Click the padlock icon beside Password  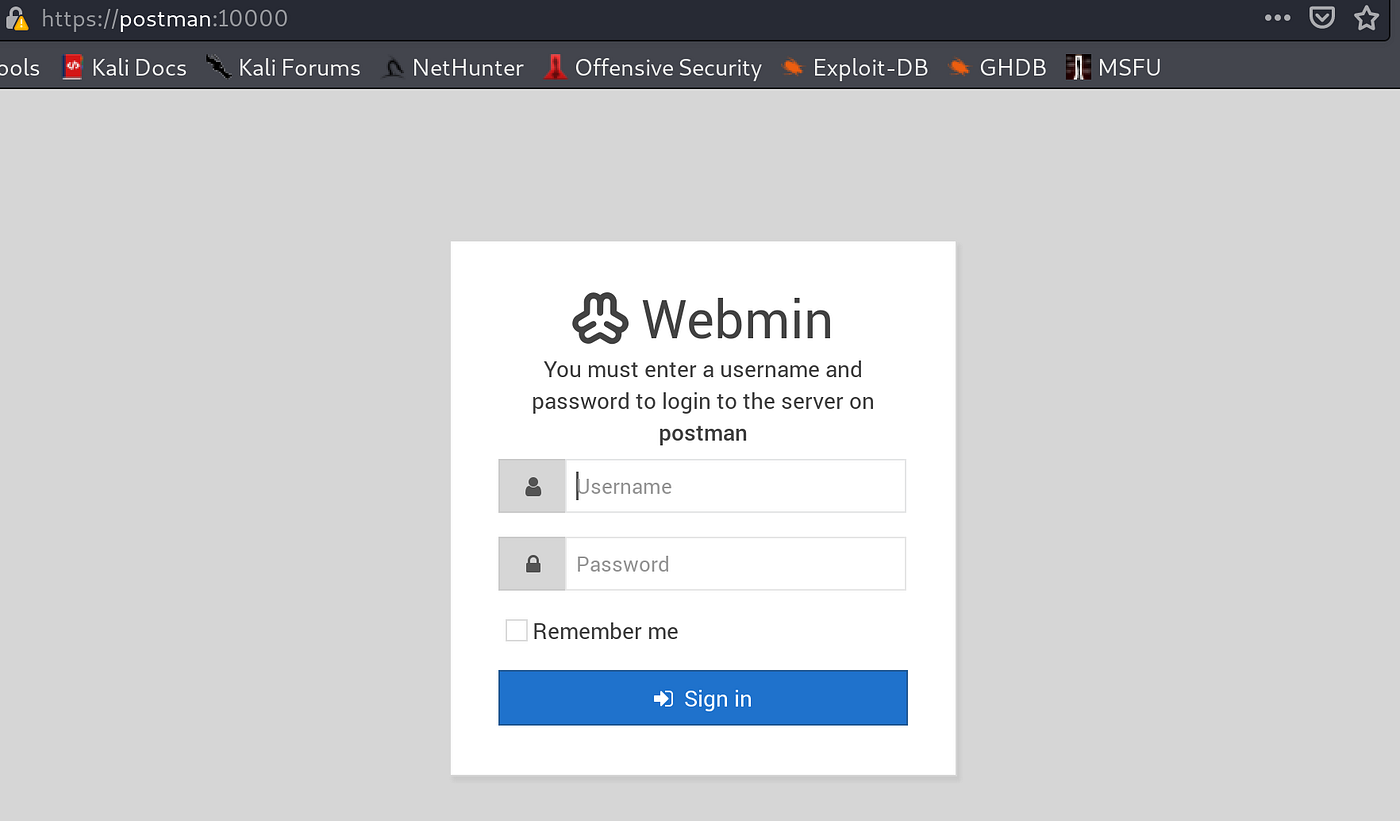click(x=533, y=564)
